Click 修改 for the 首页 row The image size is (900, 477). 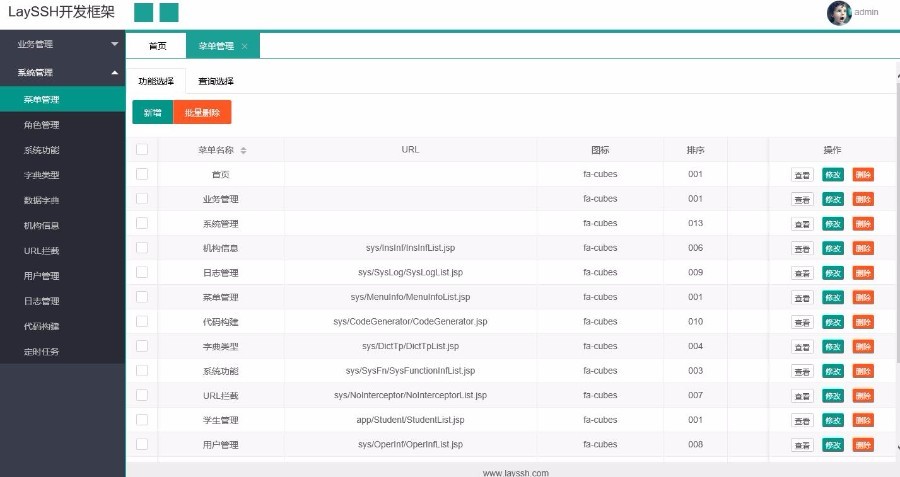tap(833, 175)
